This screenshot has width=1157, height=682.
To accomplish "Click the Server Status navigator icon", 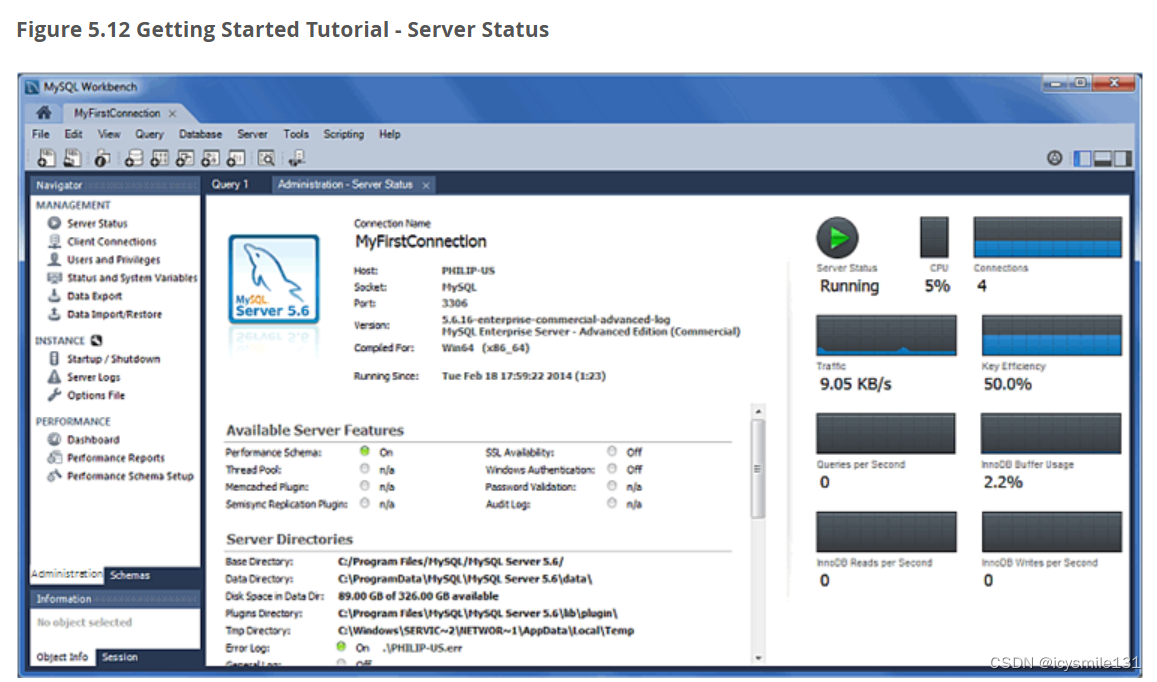I will (54, 223).
